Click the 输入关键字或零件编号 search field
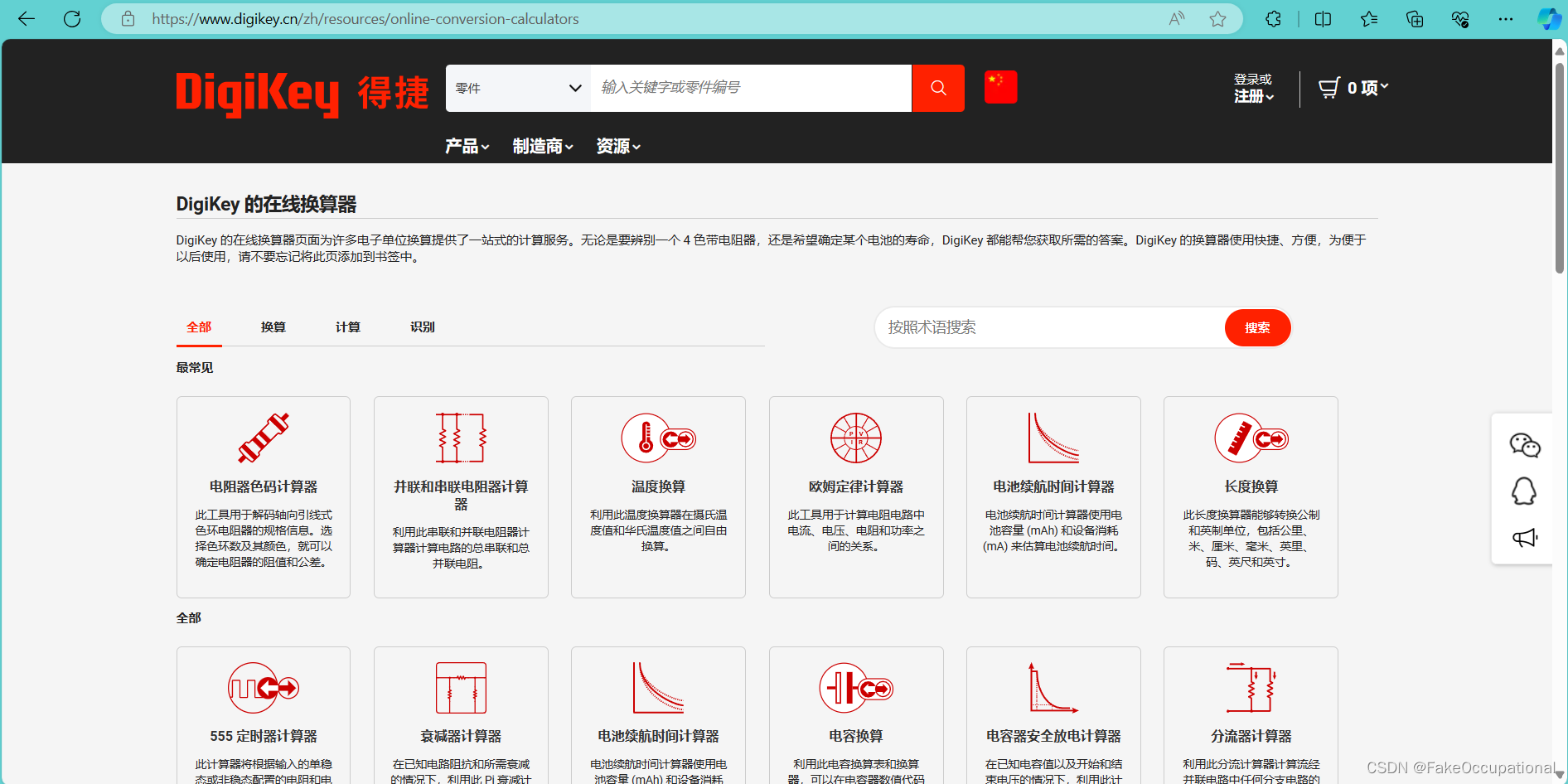This screenshot has width=1568, height=784. (751, 88)
